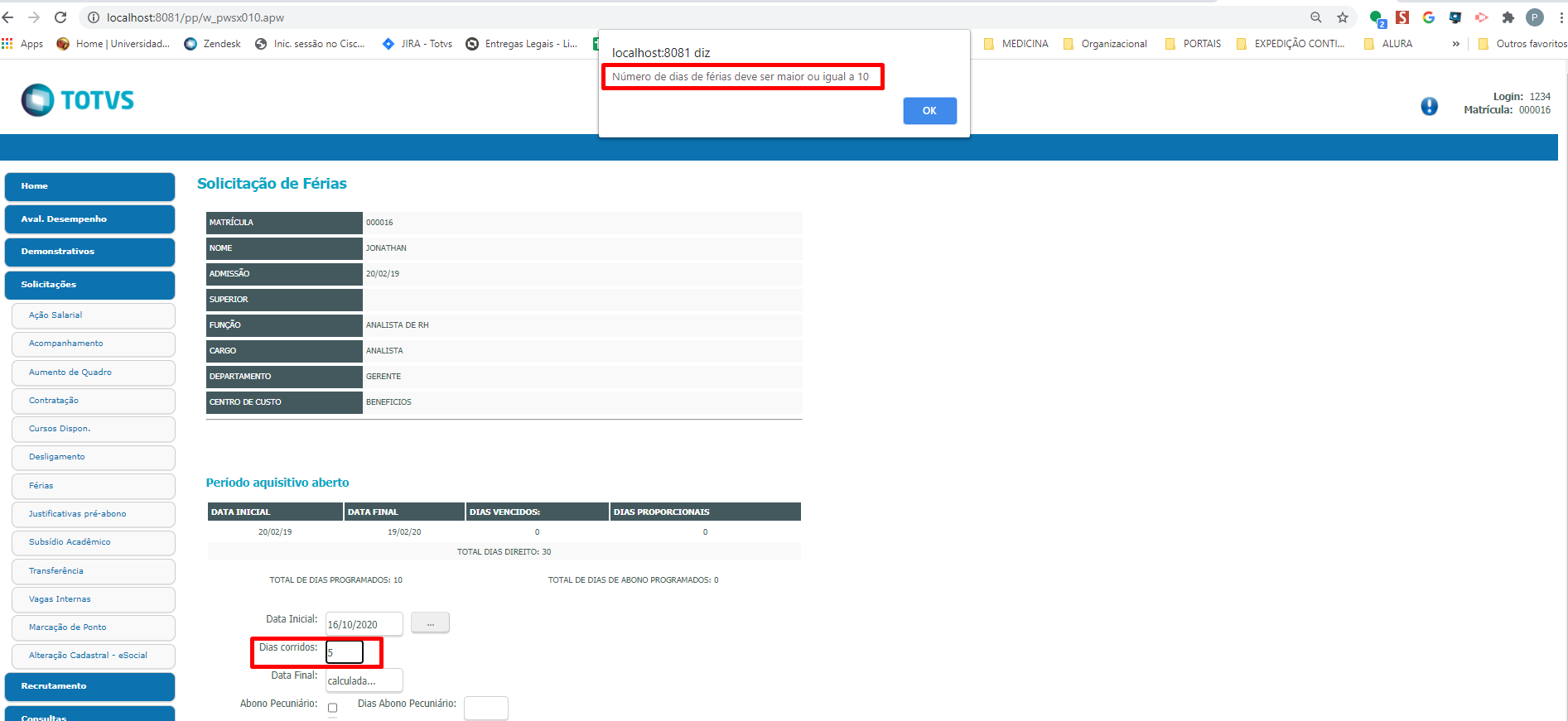Select Marcação de Ponto in the sidebar
Viewport: 1568px width, 721px height.
[94, 627]
